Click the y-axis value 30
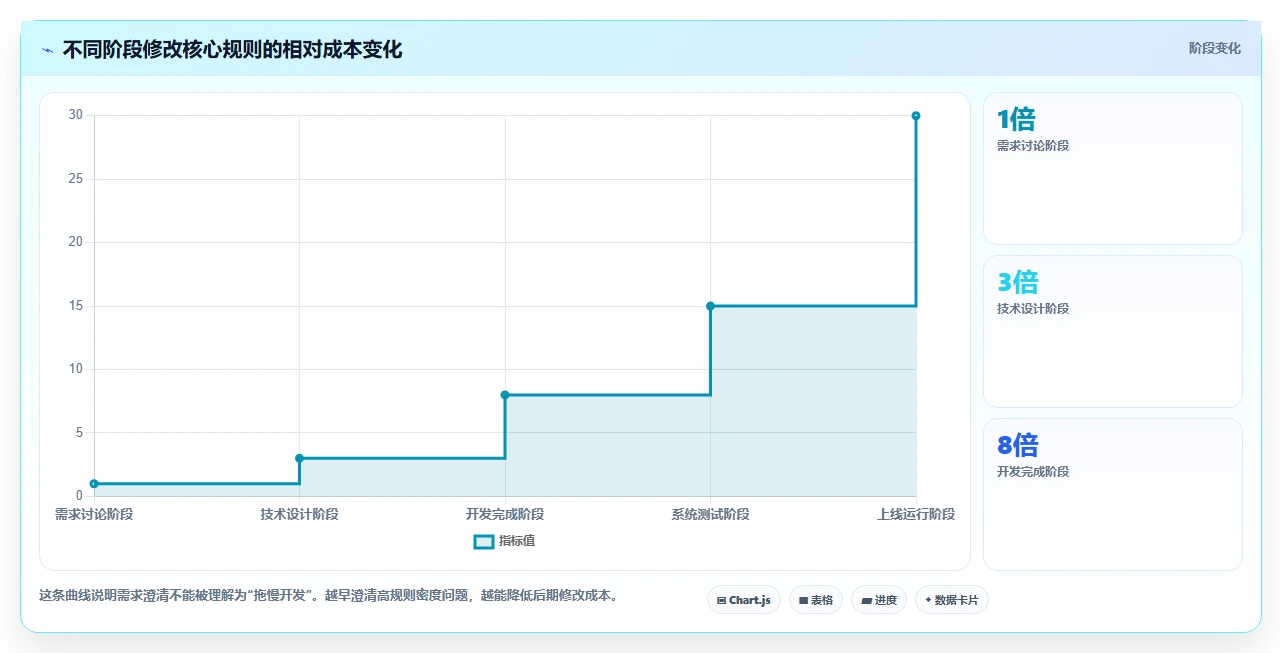The height and width of the screenshot is (653, 1282). [76, 115]
